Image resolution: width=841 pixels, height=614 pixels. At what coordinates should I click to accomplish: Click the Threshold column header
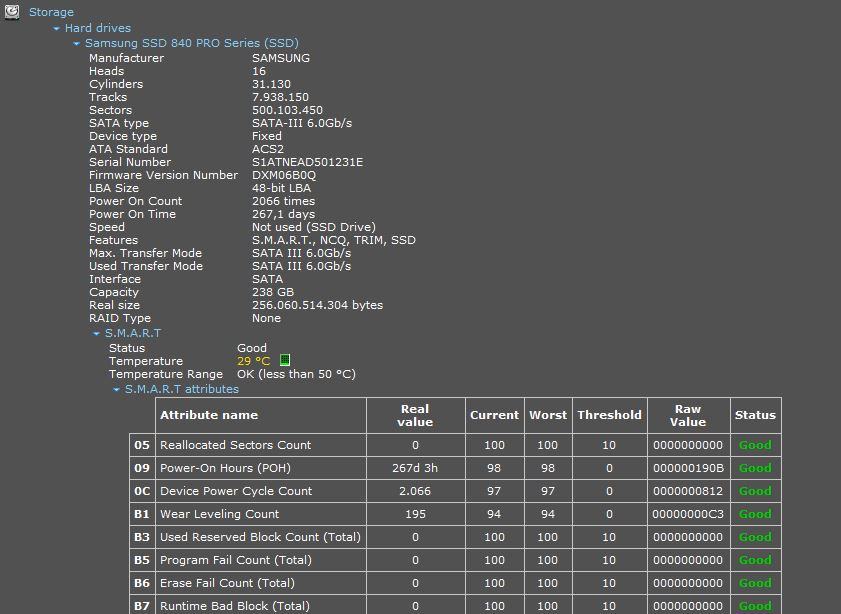(x=609, y=415)
